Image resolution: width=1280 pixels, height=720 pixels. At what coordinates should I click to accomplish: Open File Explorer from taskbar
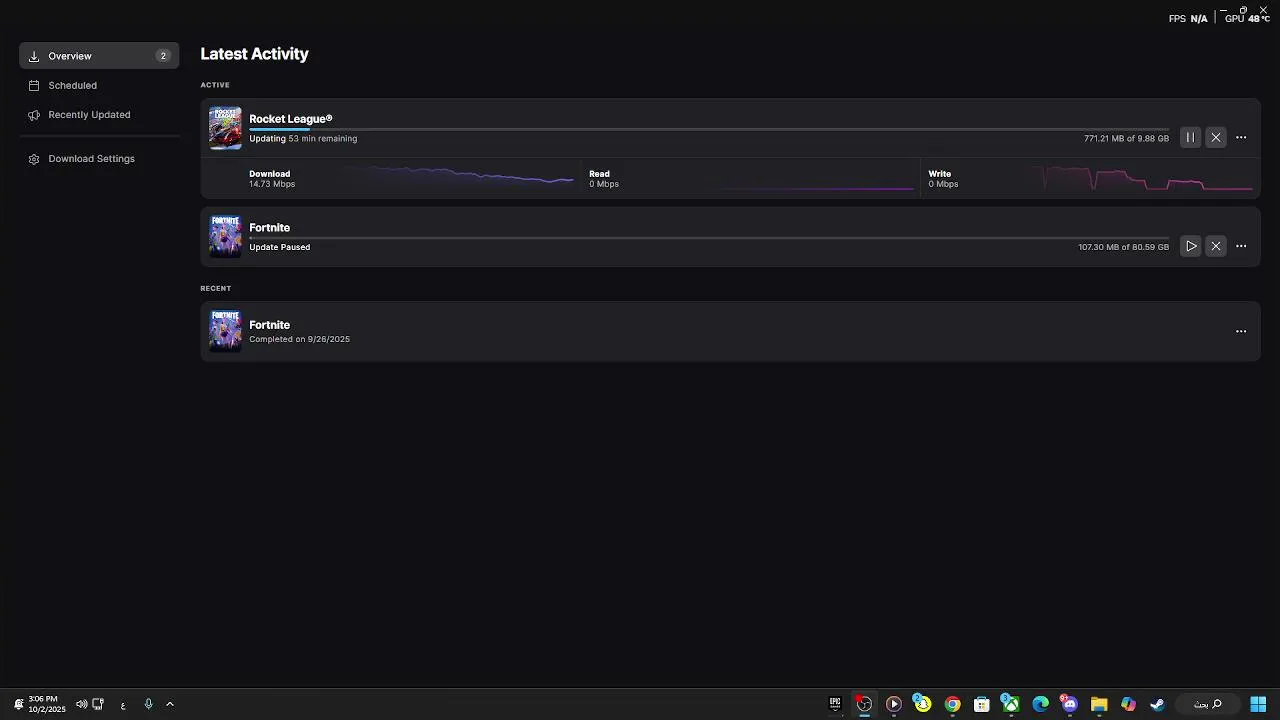[x=1099, y=704]
